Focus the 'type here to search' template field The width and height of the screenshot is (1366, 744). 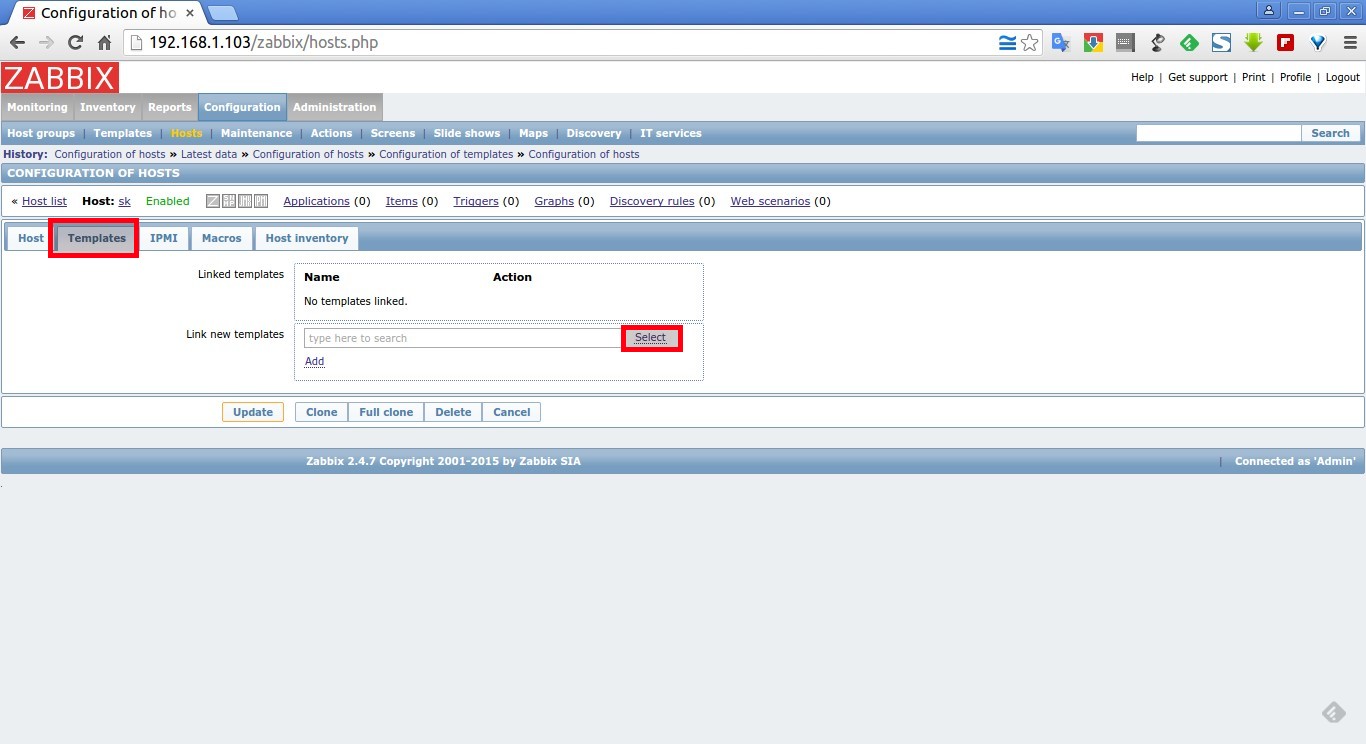[x=463, y=338]
